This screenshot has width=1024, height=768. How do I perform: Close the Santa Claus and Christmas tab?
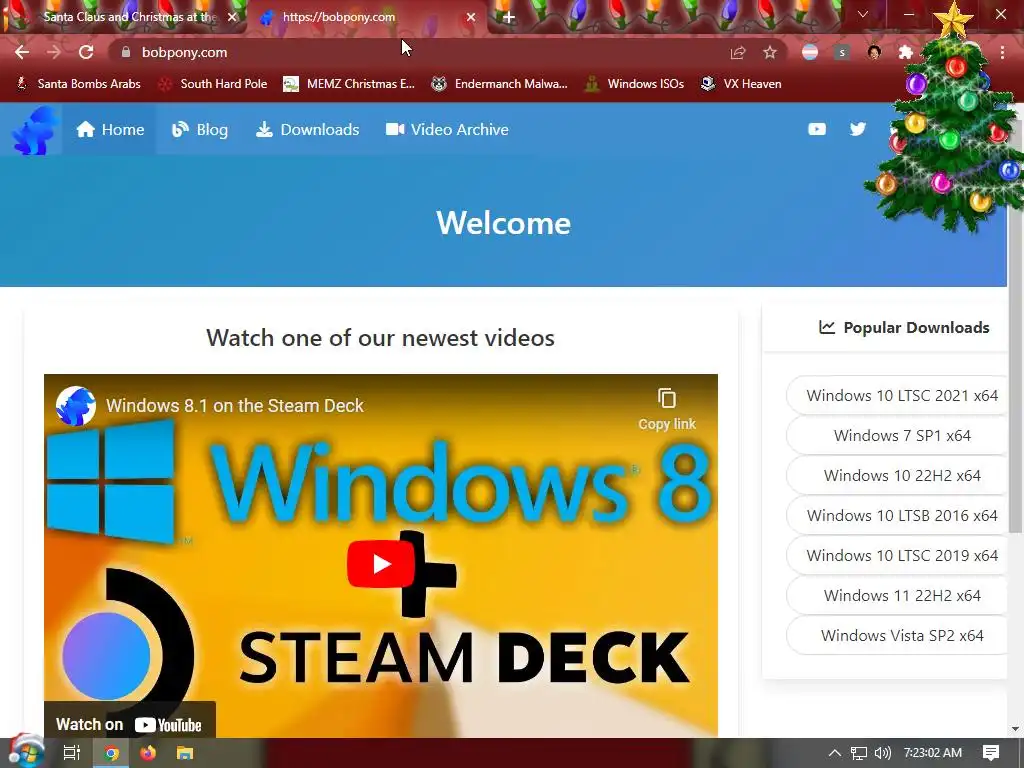tap(232, 17)
